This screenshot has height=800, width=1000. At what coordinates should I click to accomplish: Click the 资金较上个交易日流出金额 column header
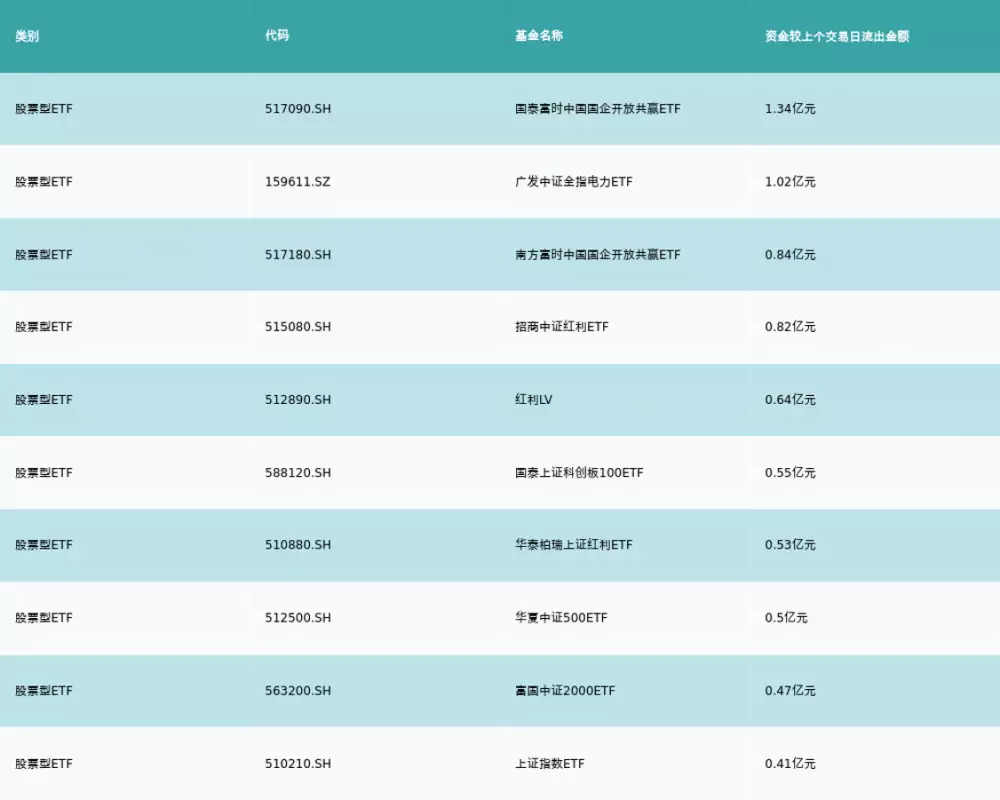837,36
